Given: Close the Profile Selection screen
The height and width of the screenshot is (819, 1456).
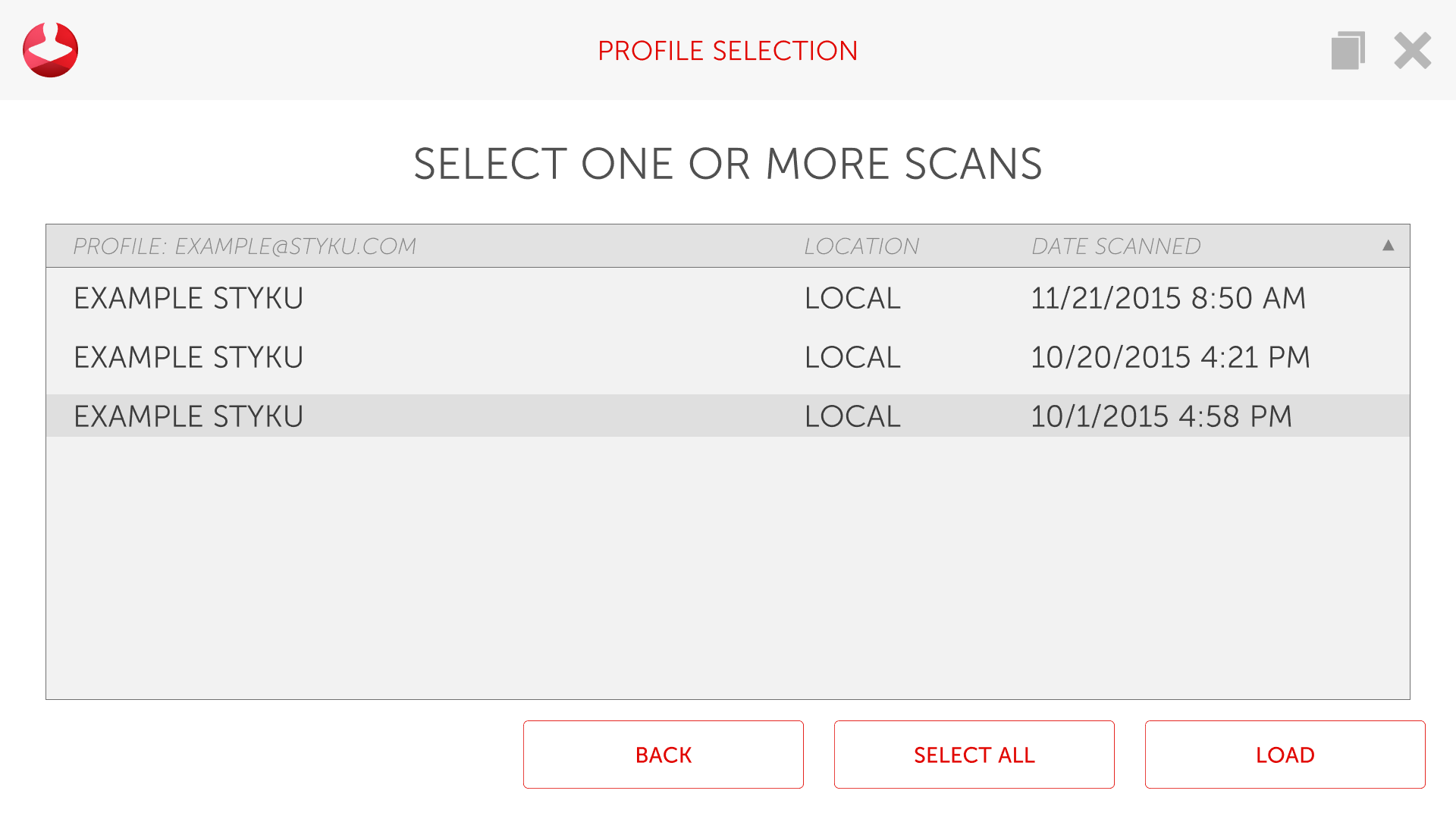Looking at the screenshot, I should click(x=1412, y=51).
